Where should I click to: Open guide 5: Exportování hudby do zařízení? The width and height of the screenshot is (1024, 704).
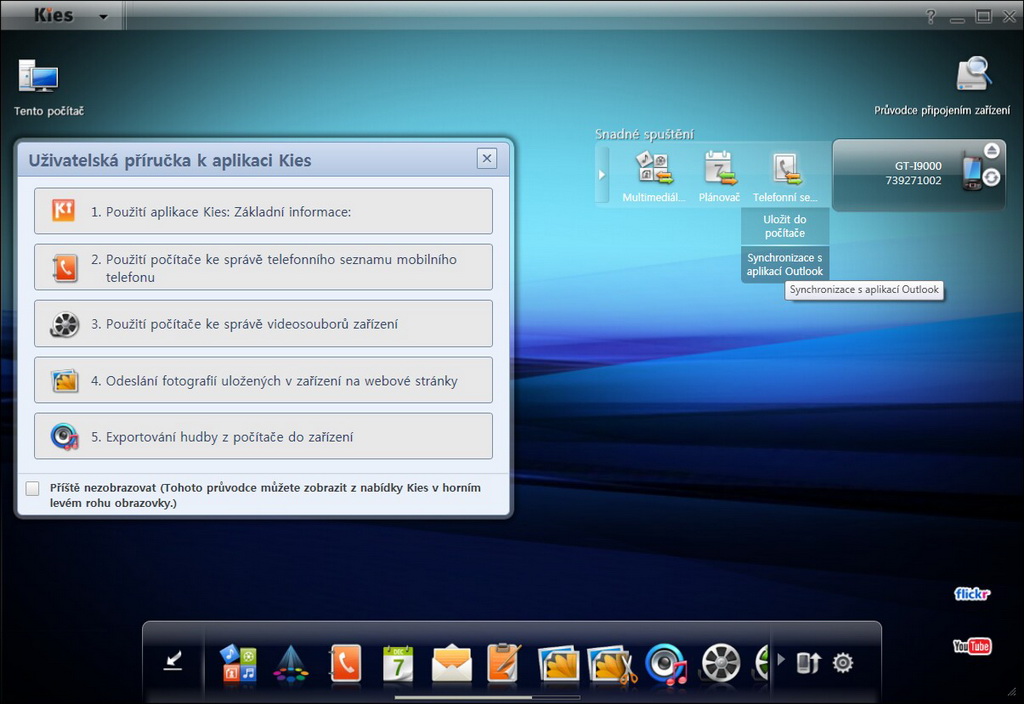(x=263, y=436)
